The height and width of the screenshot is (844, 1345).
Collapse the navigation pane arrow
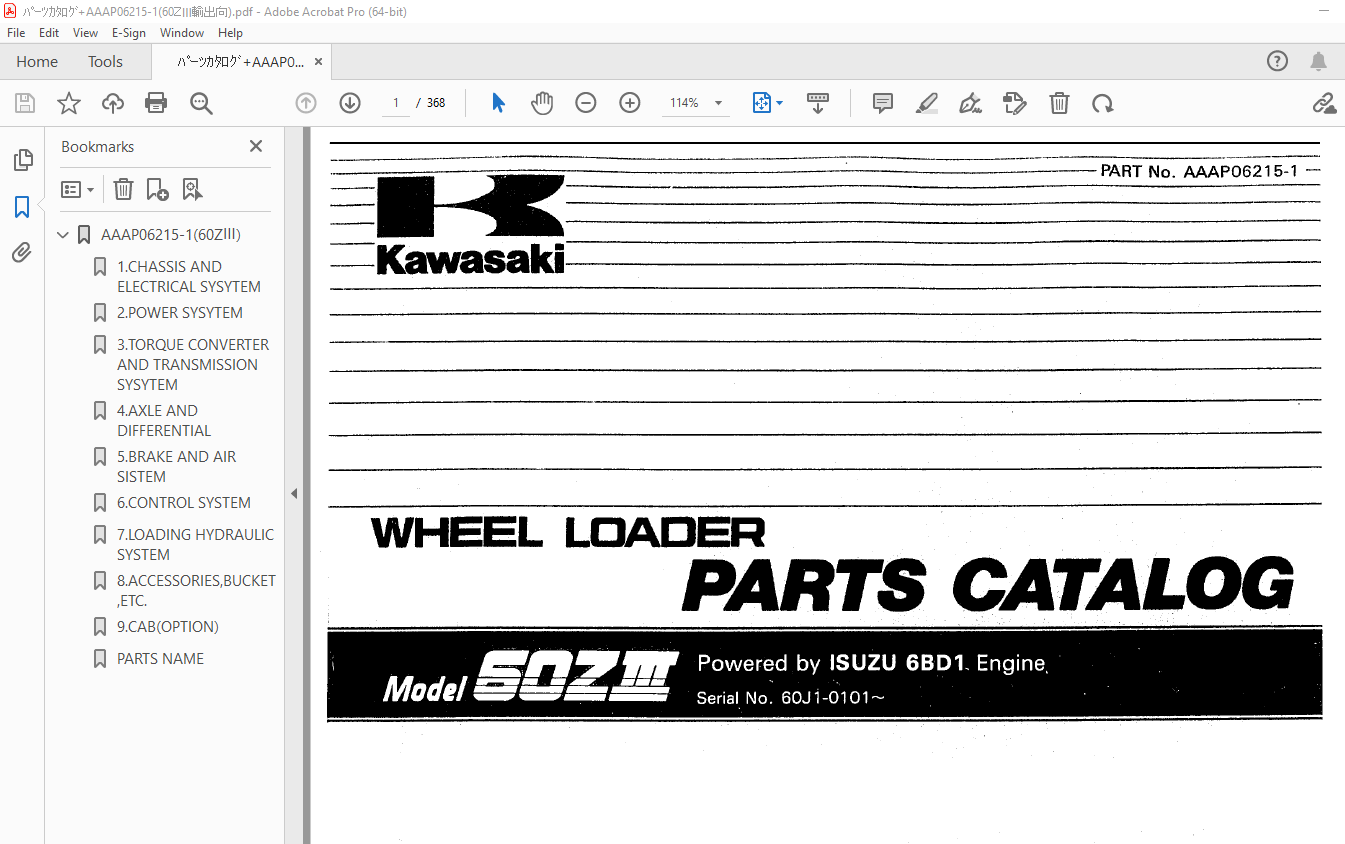coord(294,493)
